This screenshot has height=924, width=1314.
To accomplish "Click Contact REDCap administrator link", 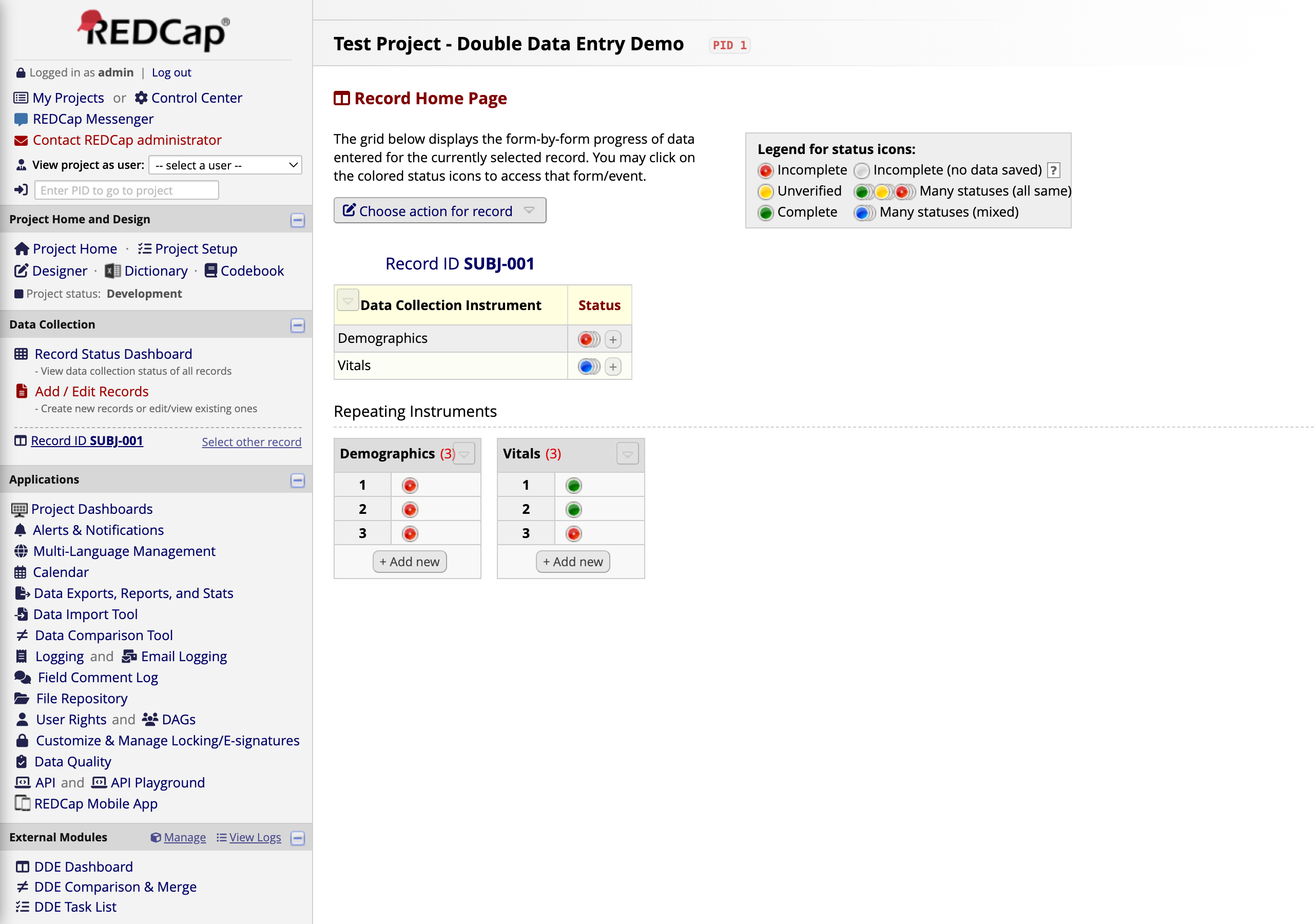I will (x=127, y=140).
